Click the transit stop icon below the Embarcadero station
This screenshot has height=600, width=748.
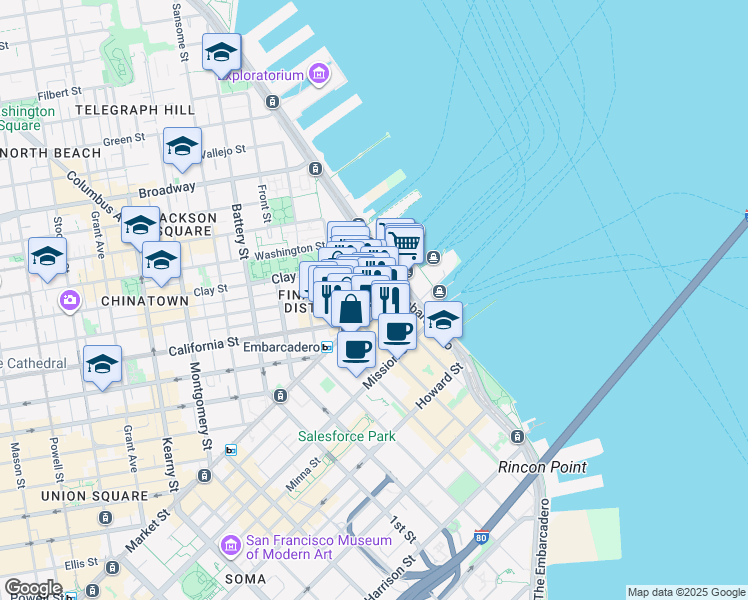point(280,395)
